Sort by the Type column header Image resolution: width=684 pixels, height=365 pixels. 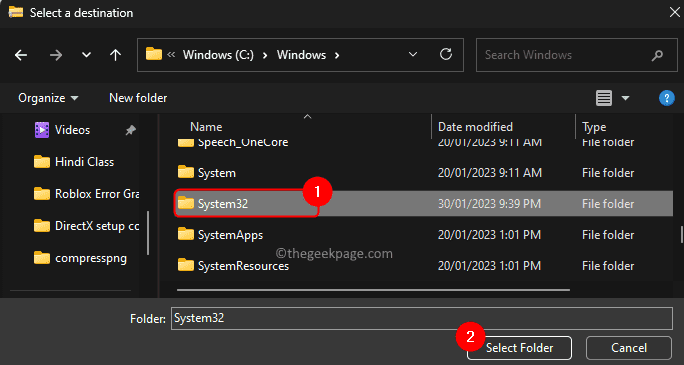594,127
